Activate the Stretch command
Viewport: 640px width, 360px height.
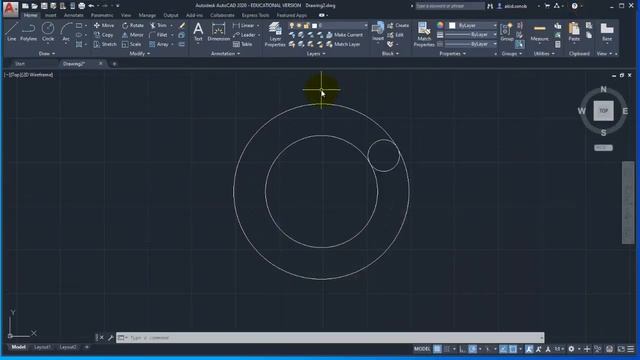click(105, 44)
